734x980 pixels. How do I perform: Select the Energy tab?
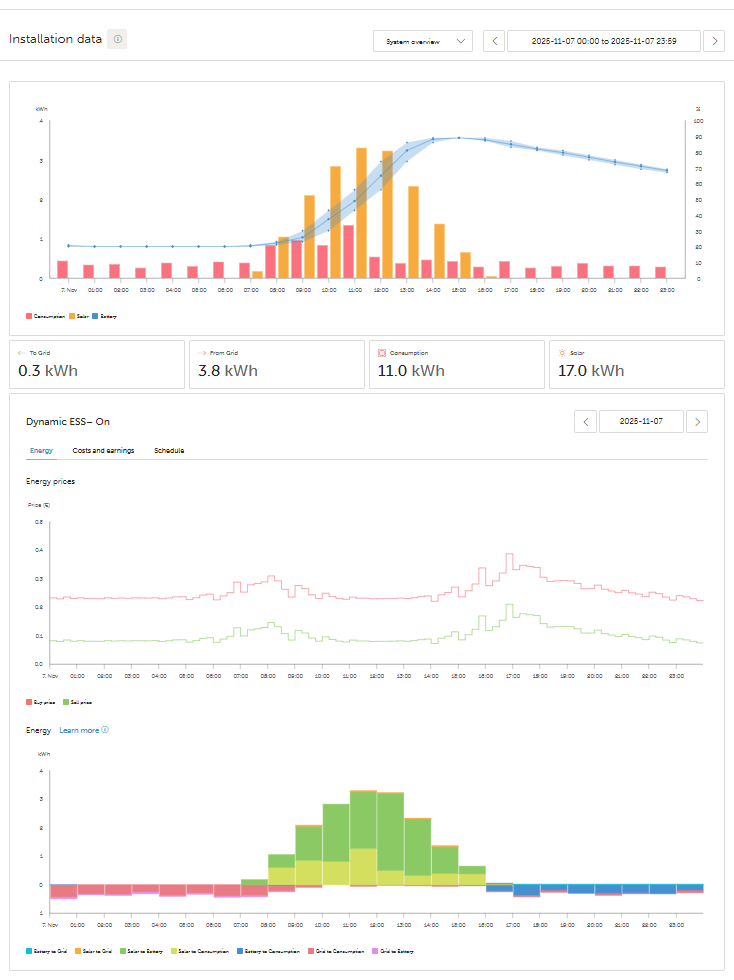(41, 451)
